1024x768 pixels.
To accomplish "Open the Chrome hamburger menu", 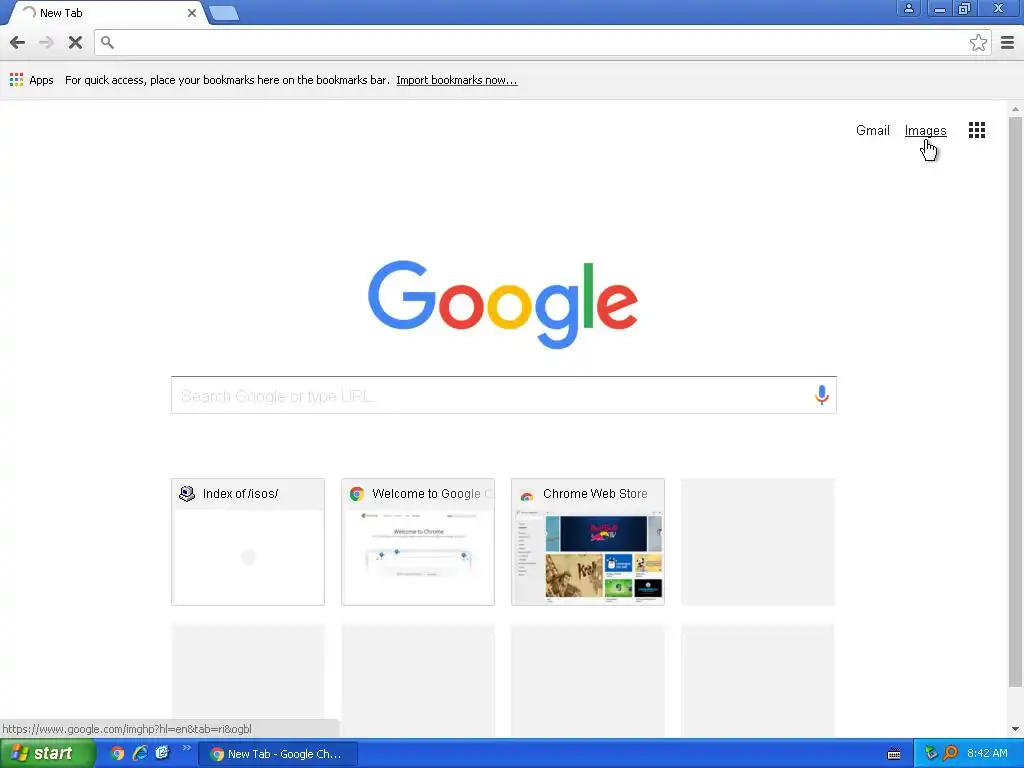I will tap(1007, 42).
